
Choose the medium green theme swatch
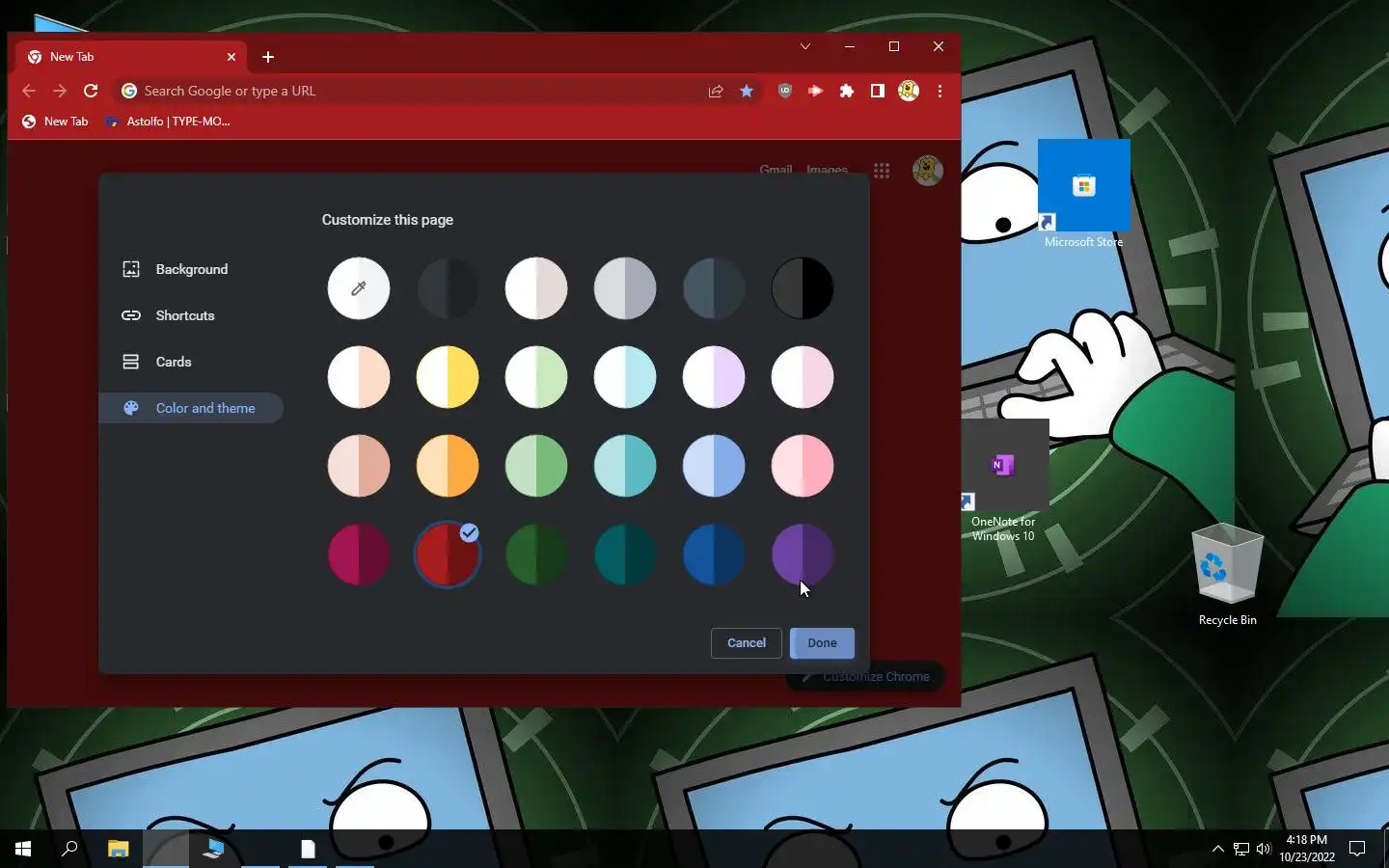tap(536, 466)
